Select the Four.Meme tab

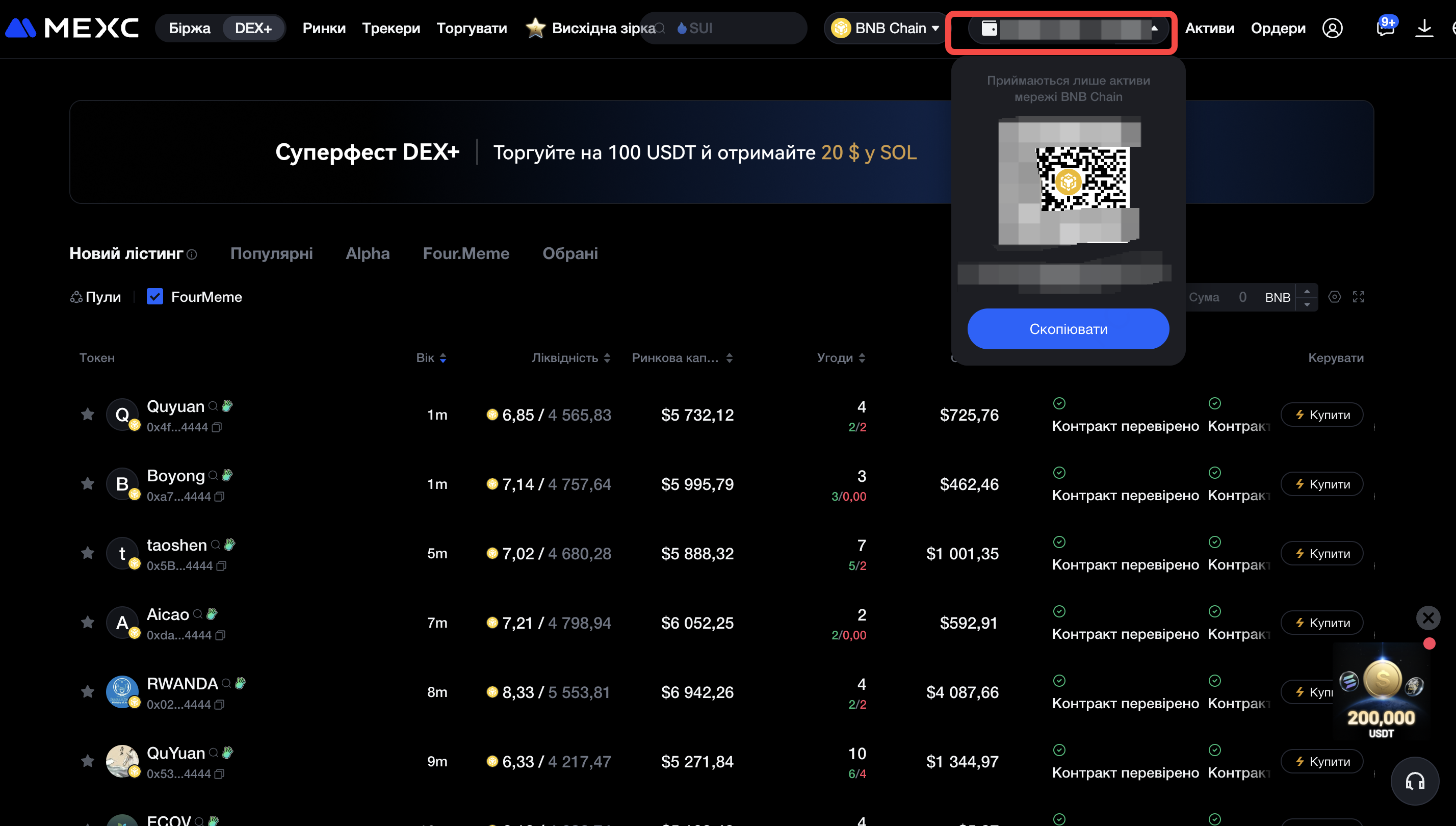coord(465,253)
